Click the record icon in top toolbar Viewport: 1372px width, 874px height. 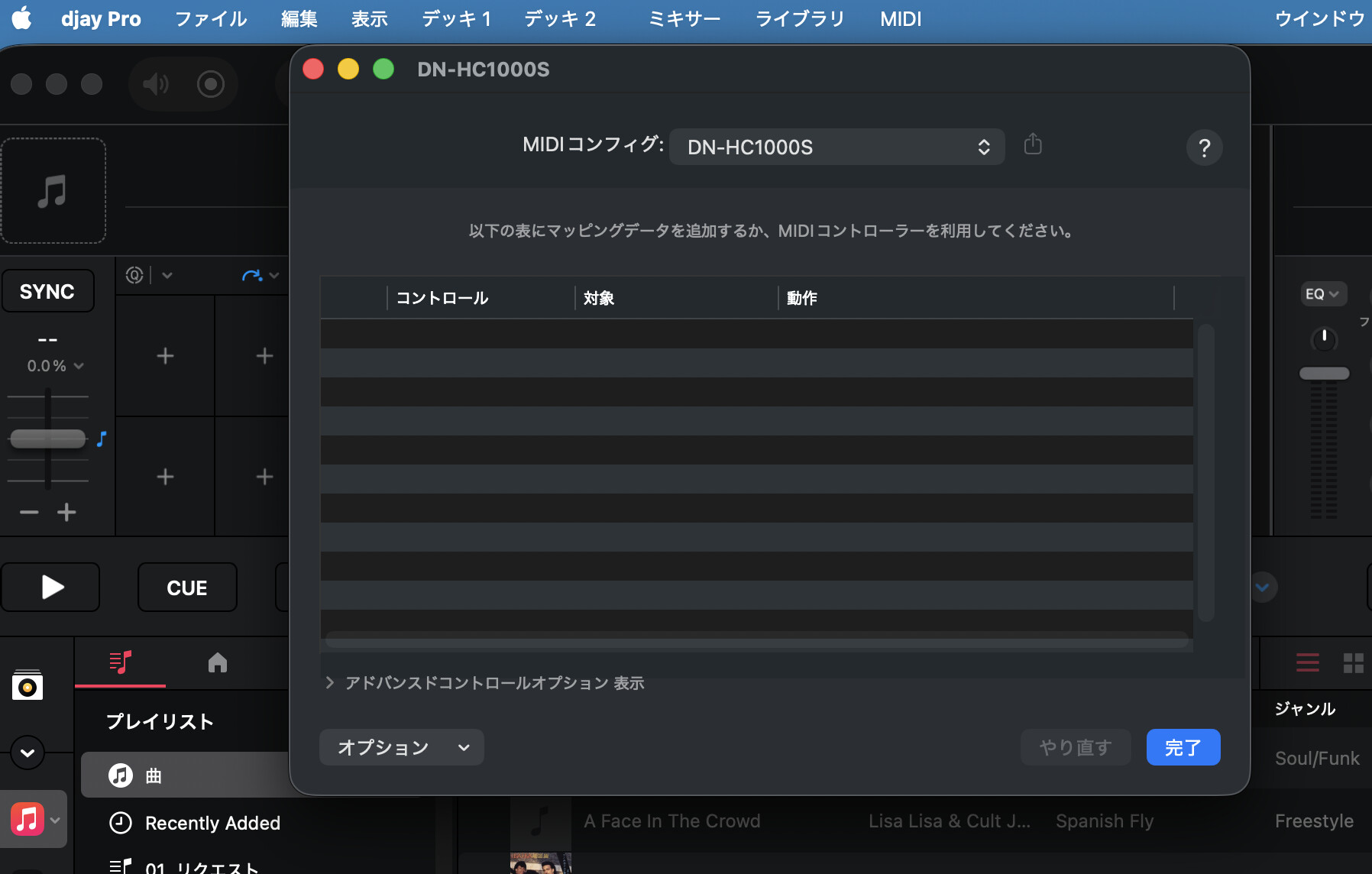coord(210,84)
